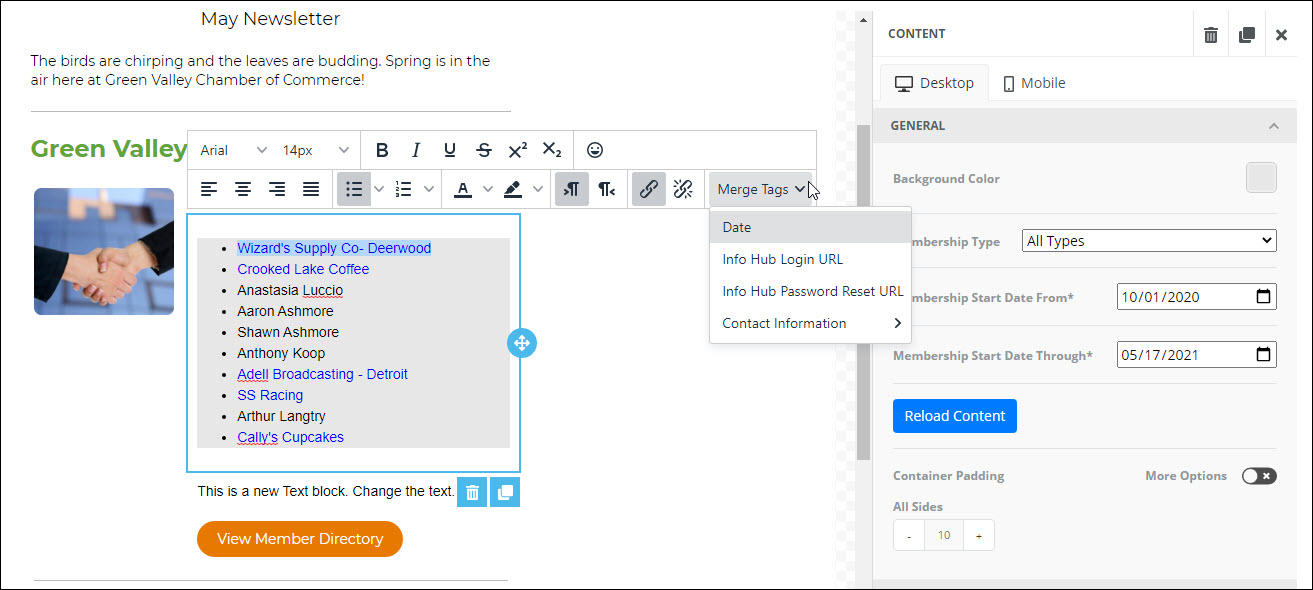Switch to the Mobile tab

tap(1034, 83)
